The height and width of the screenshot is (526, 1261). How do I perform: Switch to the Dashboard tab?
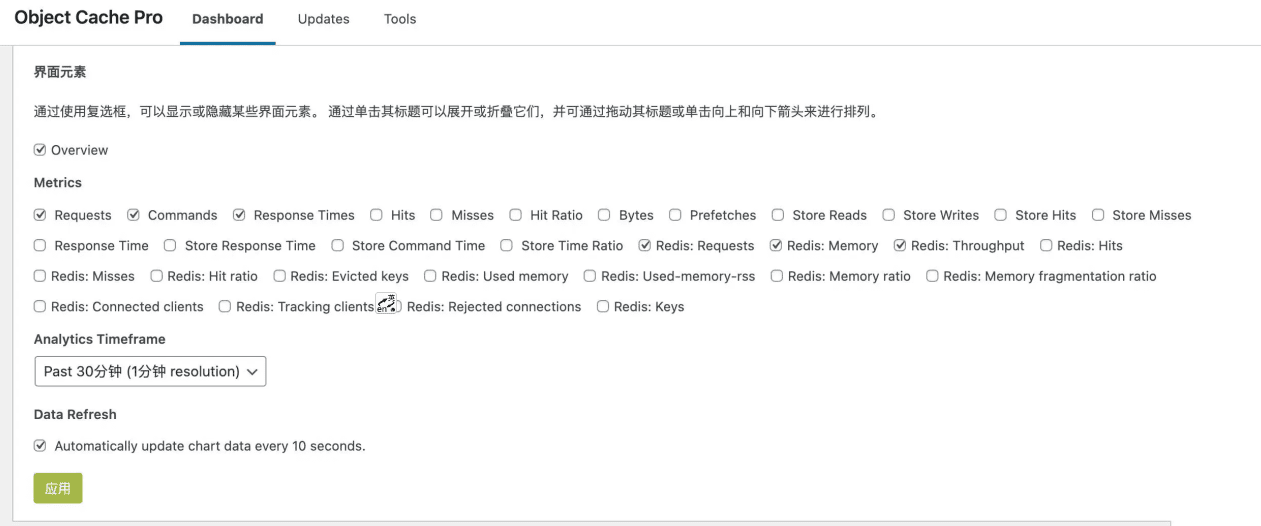[227, 19]
